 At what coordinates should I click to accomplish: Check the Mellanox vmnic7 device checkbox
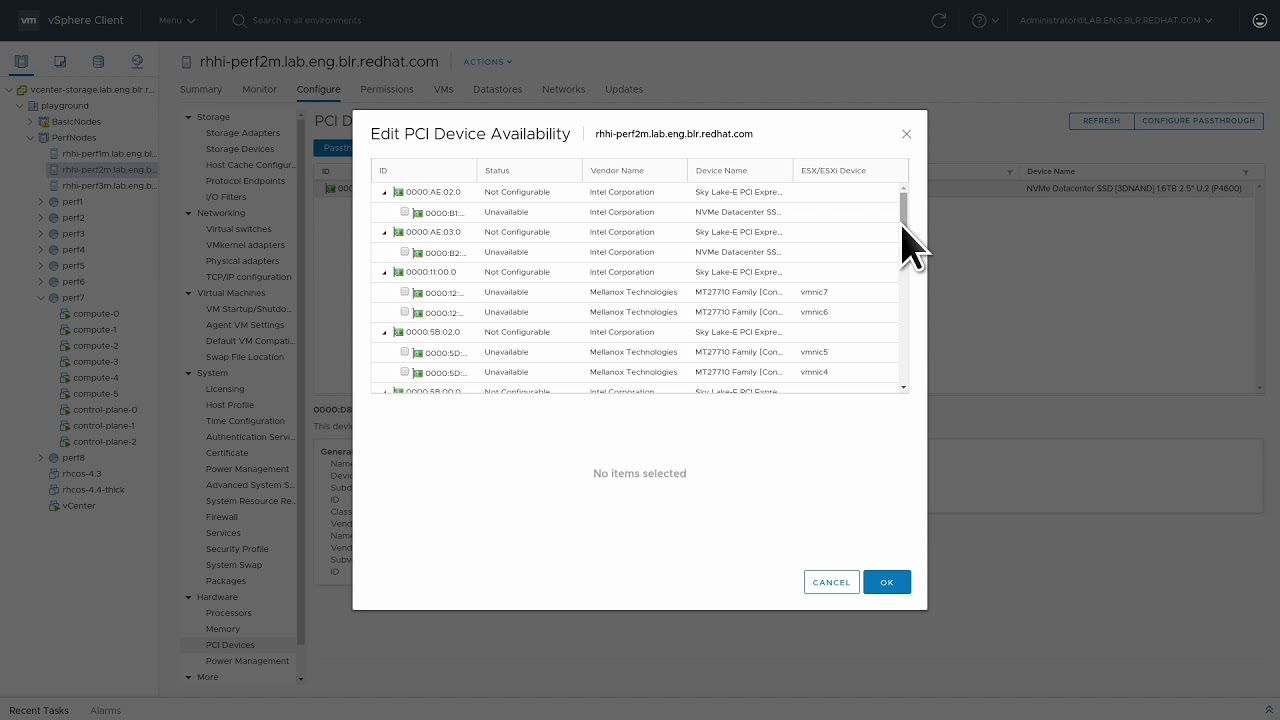[405, 292]
